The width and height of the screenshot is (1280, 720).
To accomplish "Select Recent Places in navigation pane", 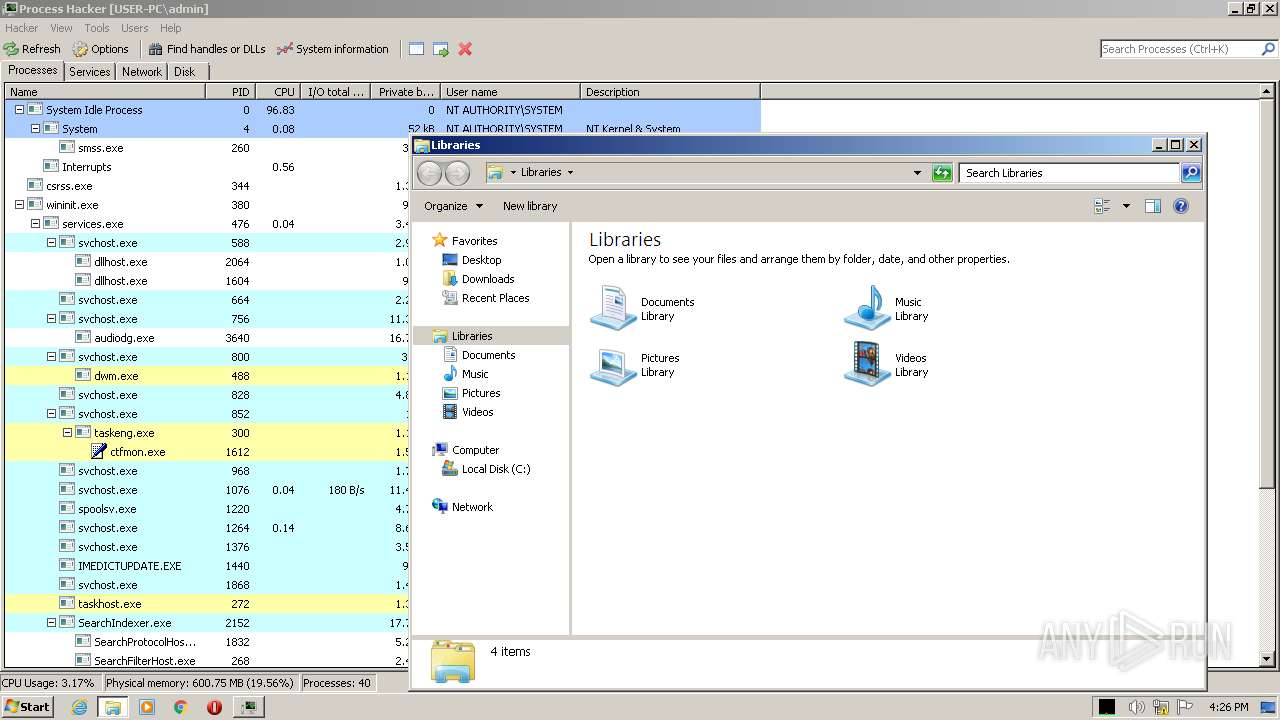I will 495,298.
